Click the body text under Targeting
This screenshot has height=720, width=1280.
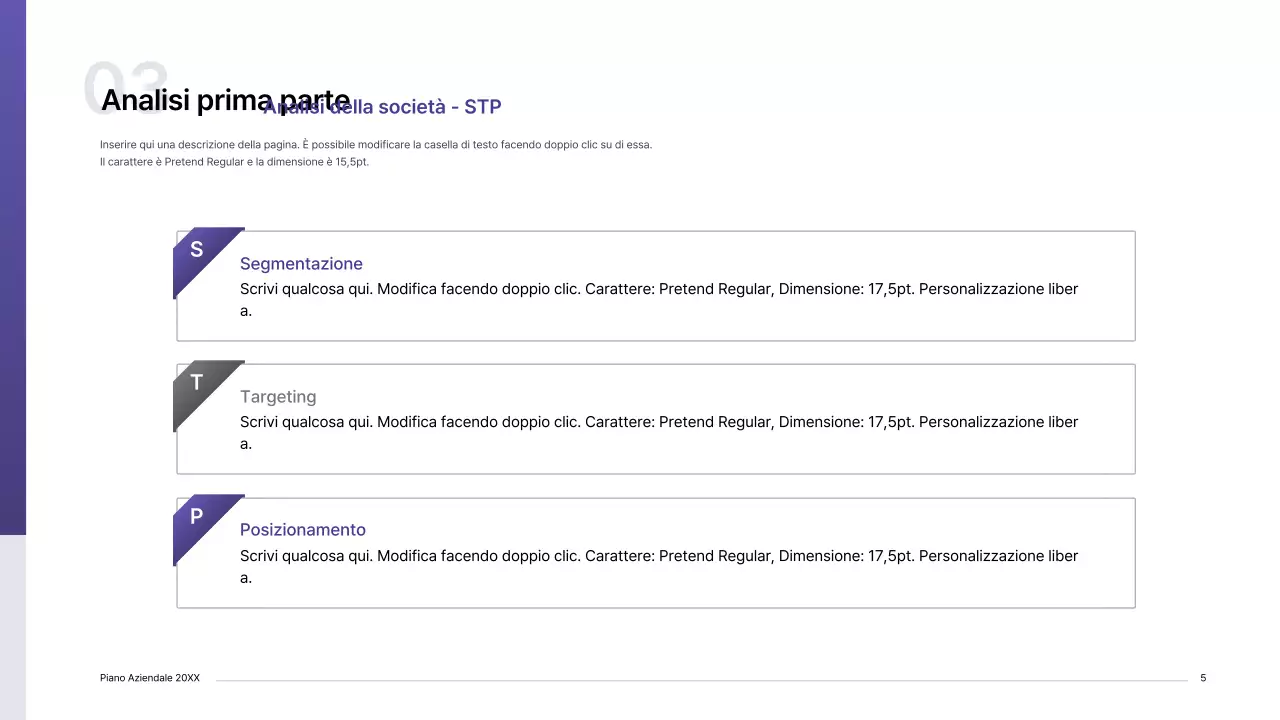click(x=658, y=423)
